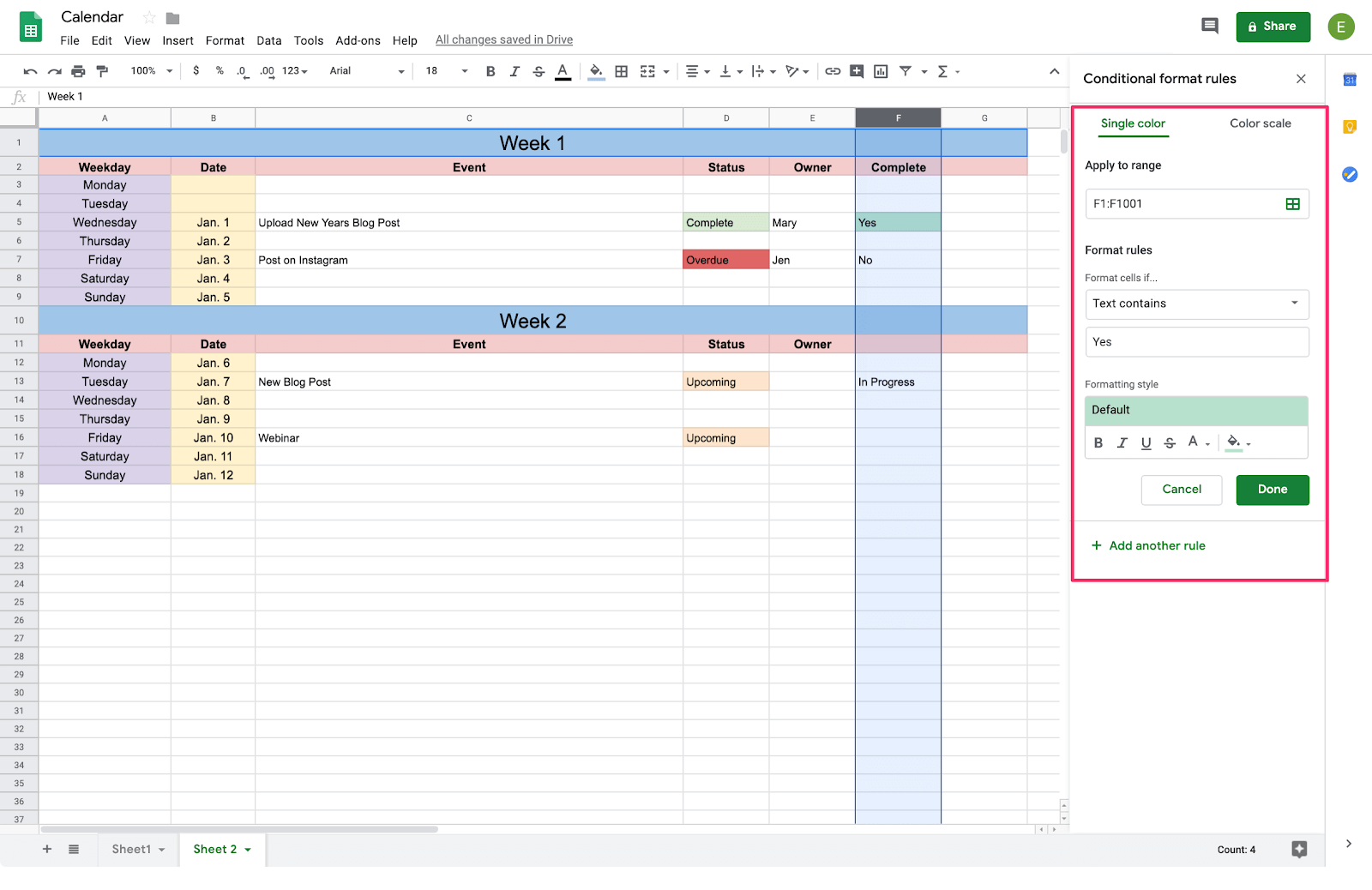Image resolution: width=1372 pixels, height=890 pixels.
Task: Collapse the toolbar with up chevron
Action: [1055, 71]
